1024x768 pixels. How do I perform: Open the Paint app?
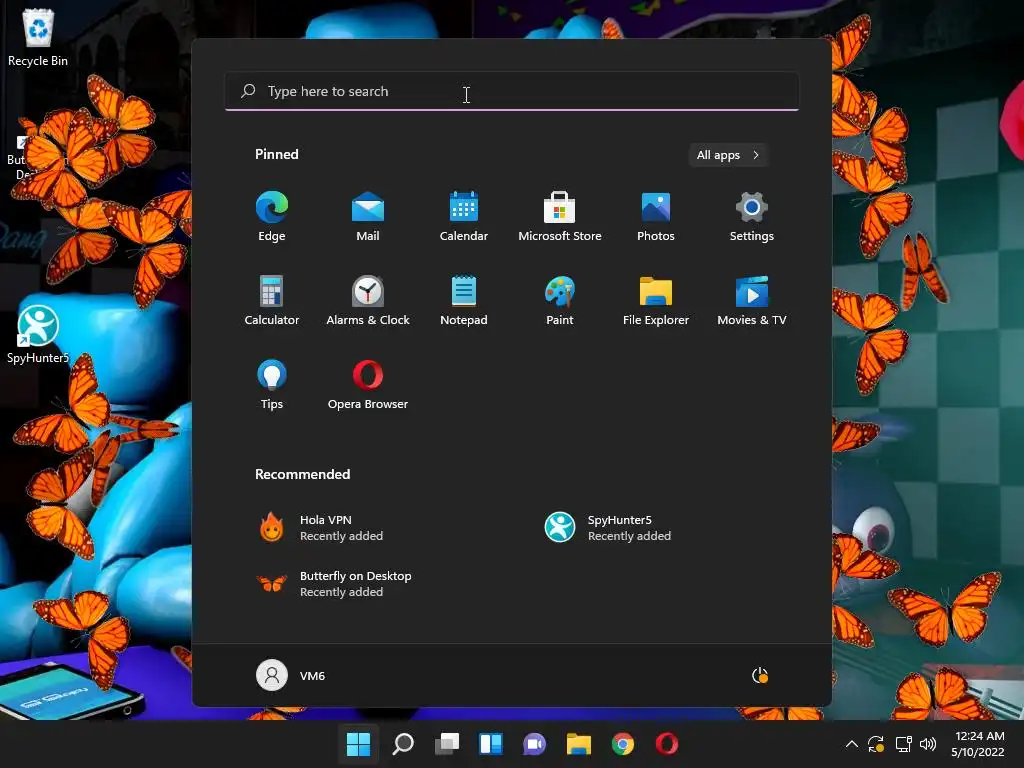click(560, 300)
